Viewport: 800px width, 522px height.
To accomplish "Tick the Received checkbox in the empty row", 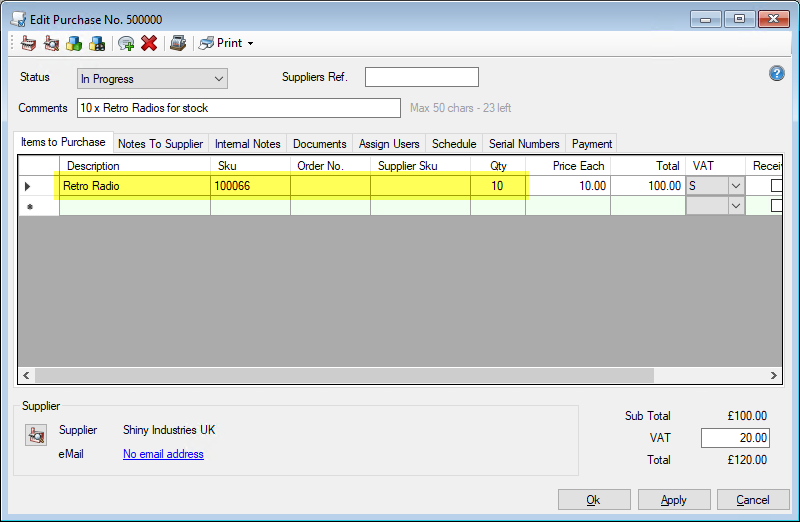I will [x=777, y=205].
